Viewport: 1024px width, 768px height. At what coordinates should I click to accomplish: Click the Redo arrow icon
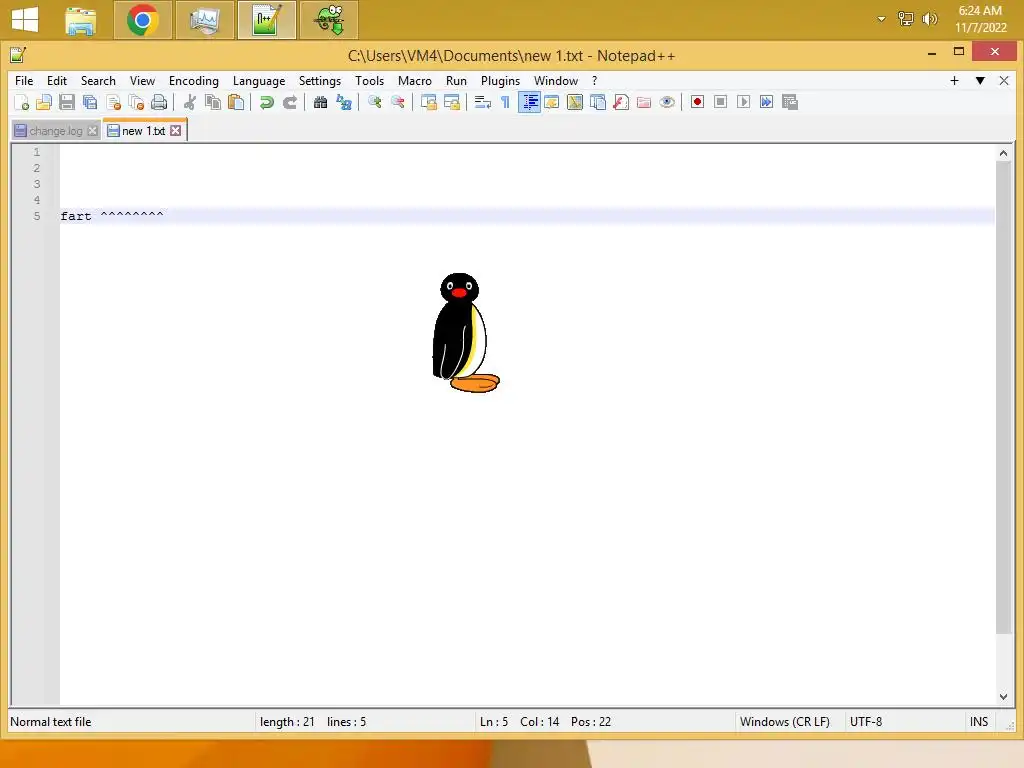pos(289,103)
